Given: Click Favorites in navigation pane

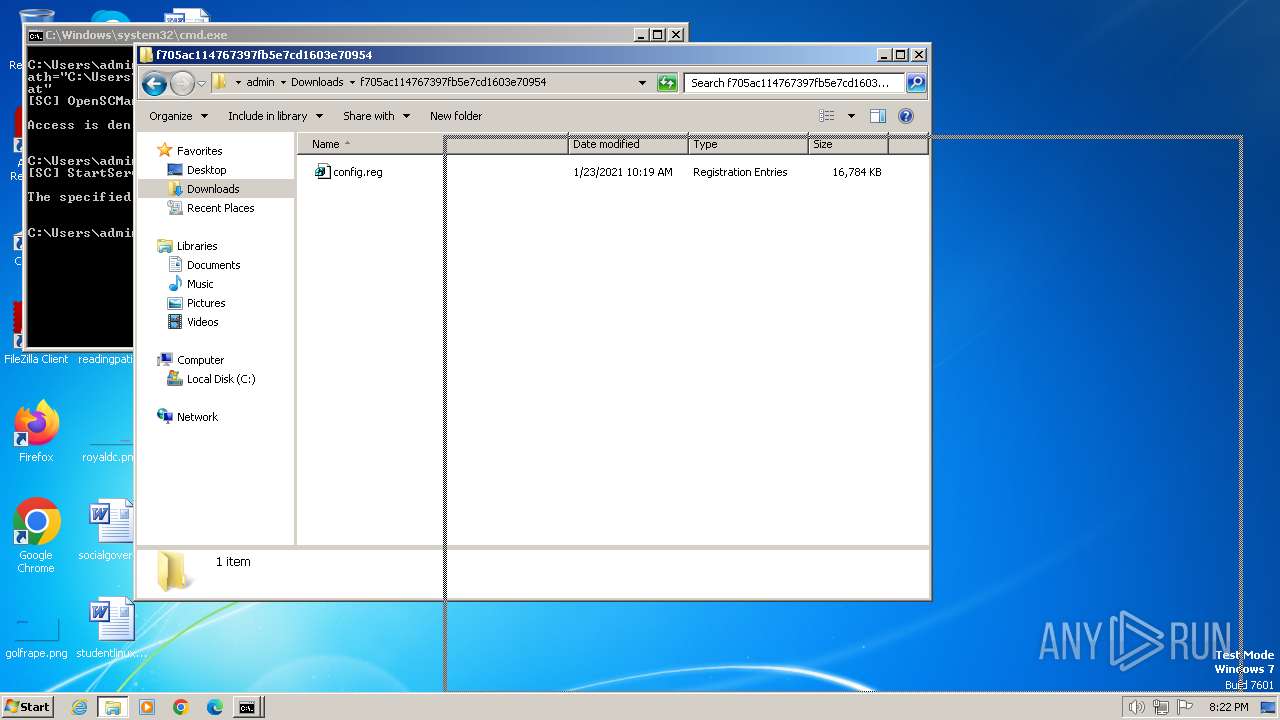Looking at the screenshot, I should (x=199, y=151).
